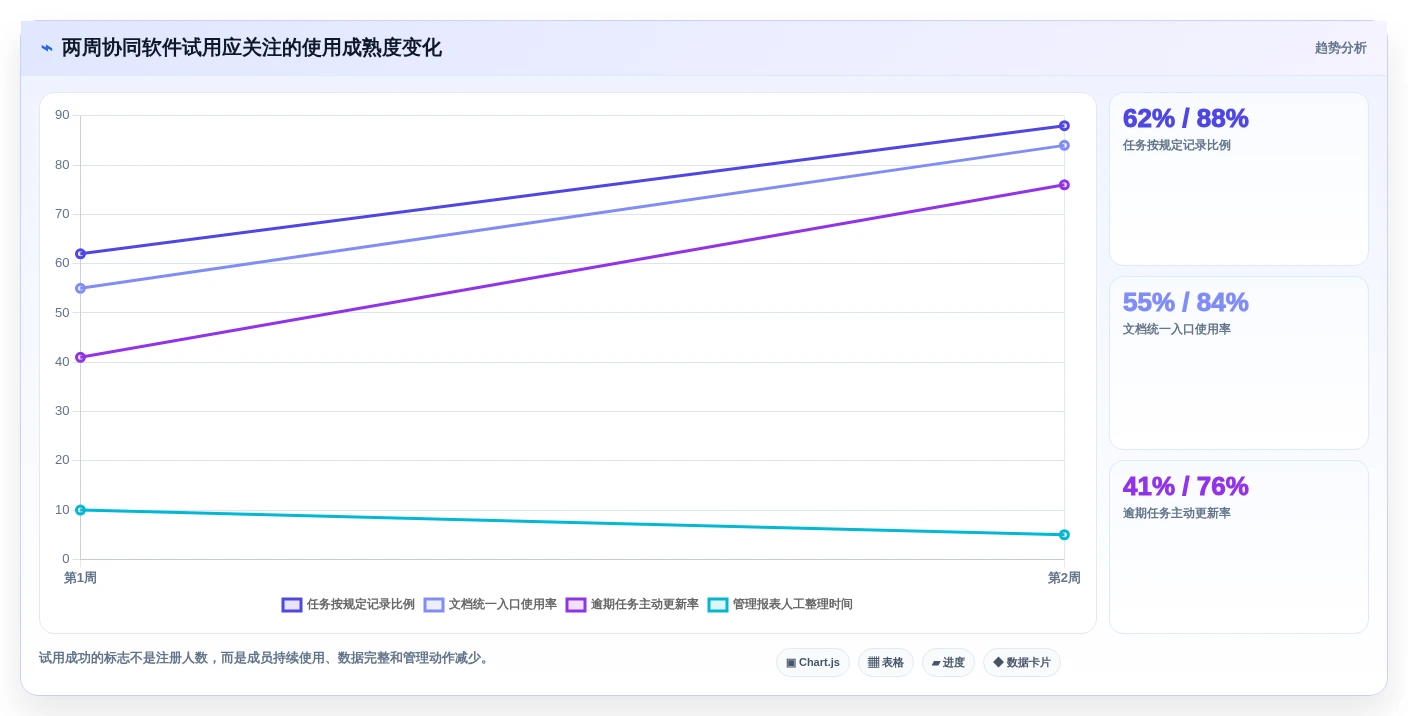Select the 41% / 76% data card value
1408x716 pixels.
click(1185, 486)
